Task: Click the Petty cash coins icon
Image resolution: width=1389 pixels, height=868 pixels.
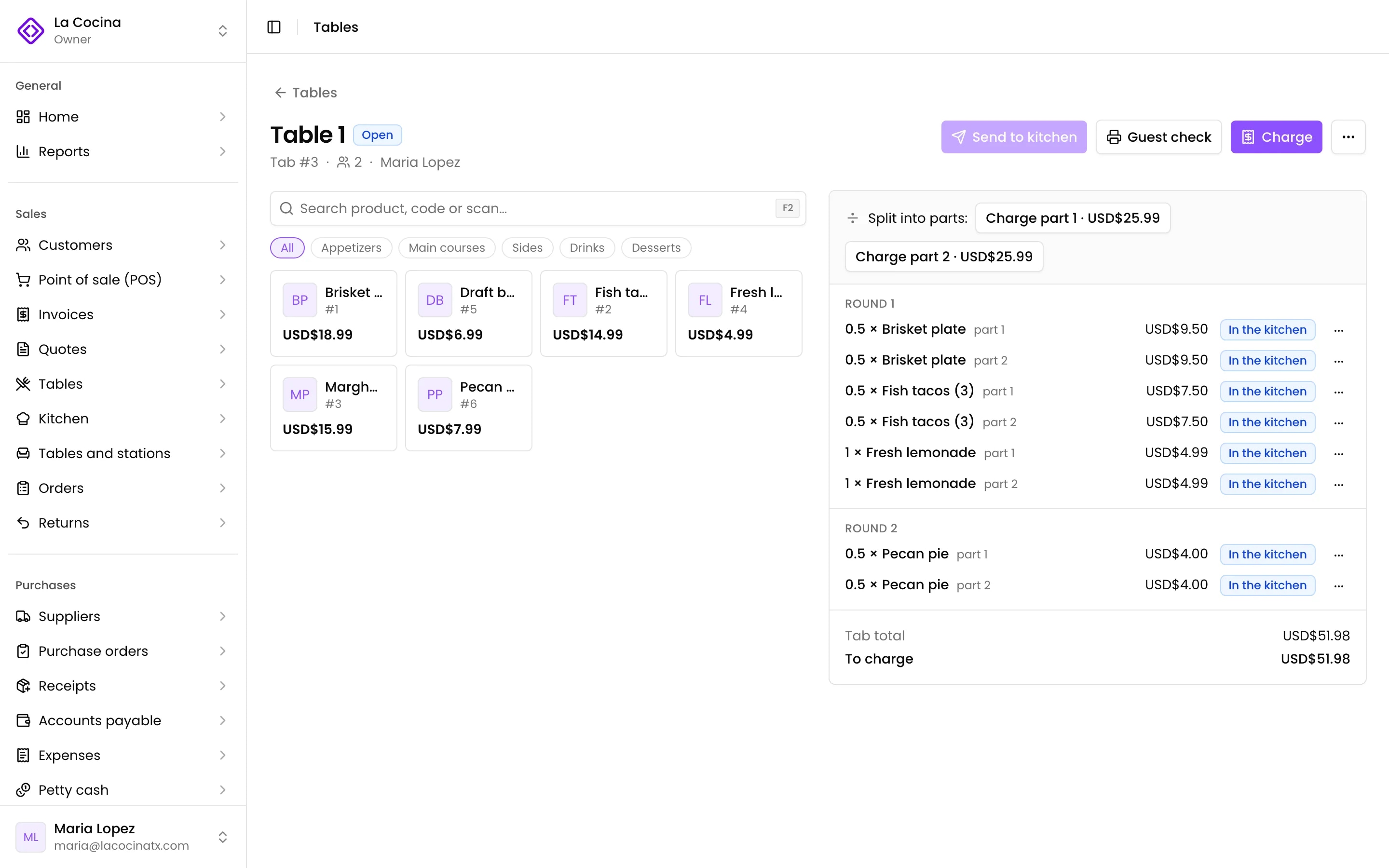Action: [x=23, y=790]
